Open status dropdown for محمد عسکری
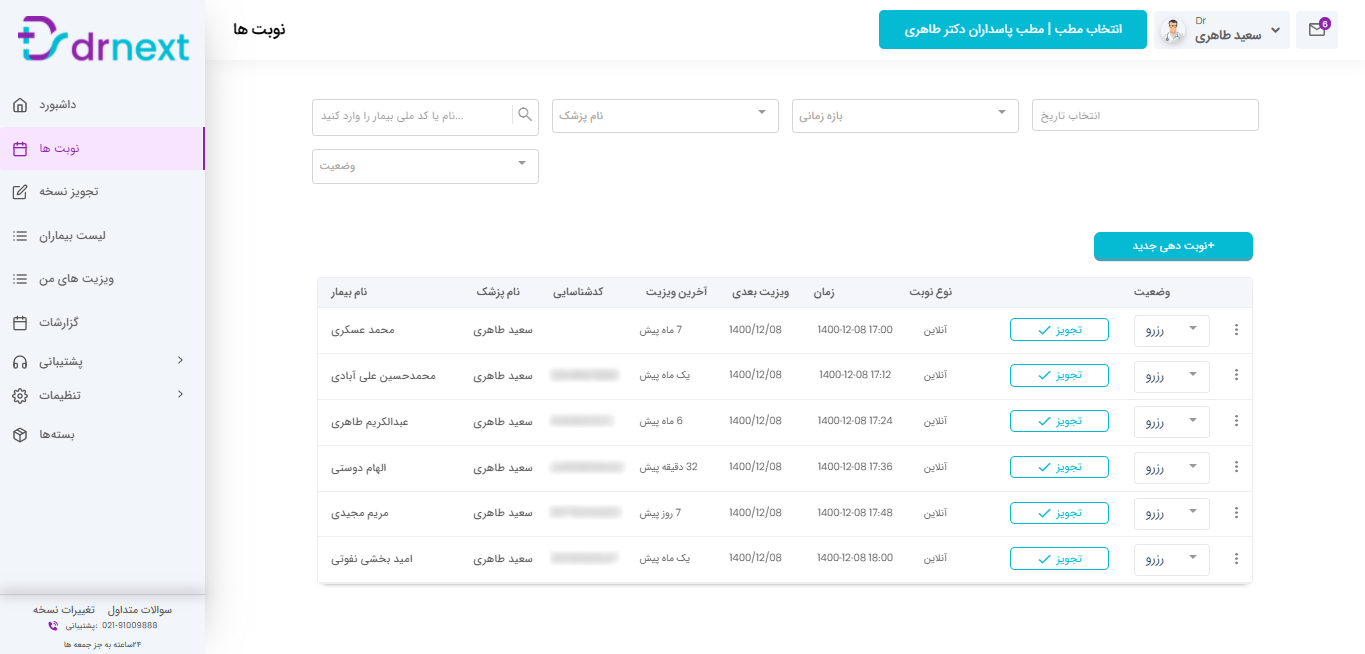This screenshot has height=654, width=1365. click(1172, 331)
